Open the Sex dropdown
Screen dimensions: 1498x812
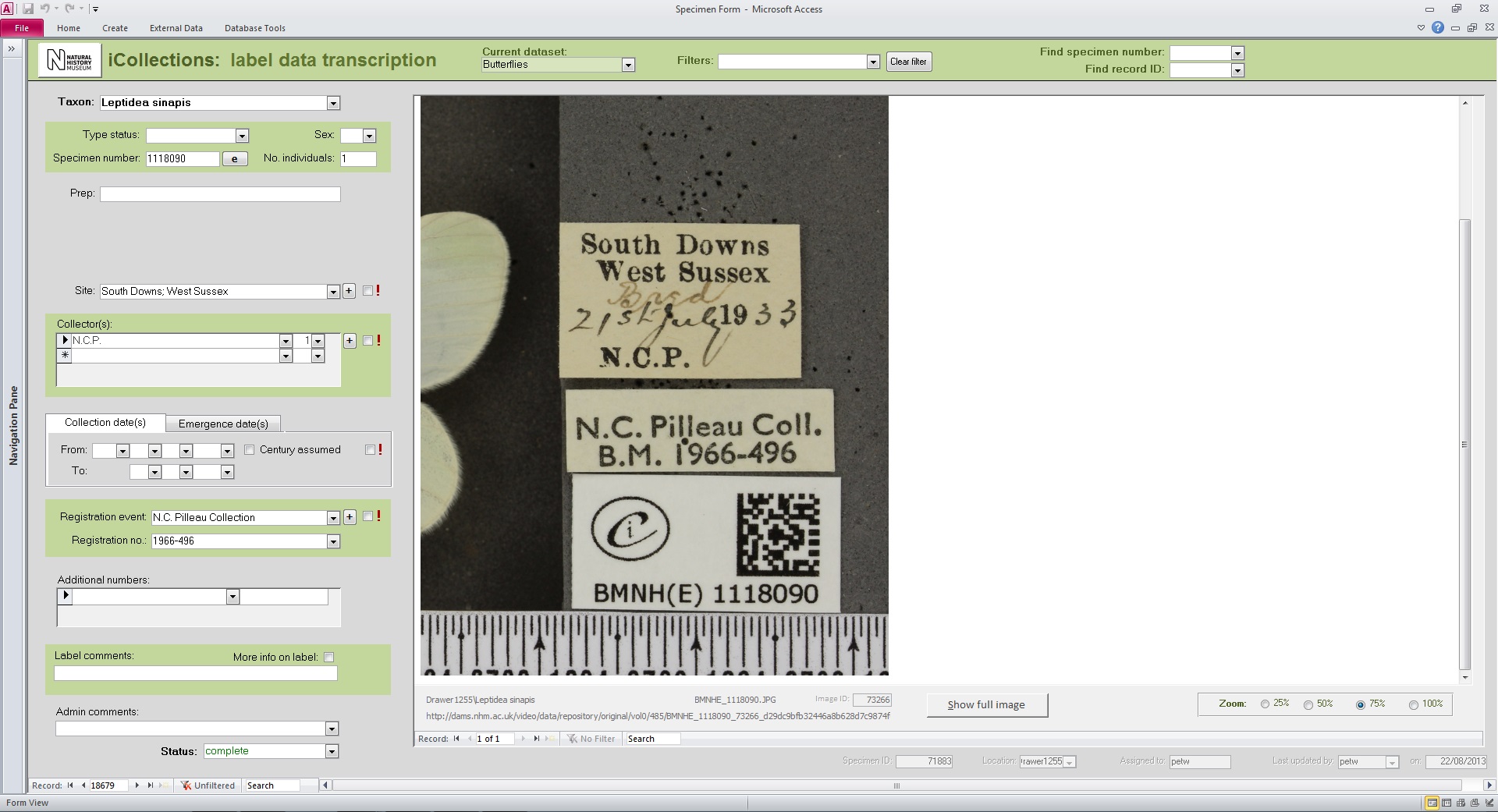point(370,136)
